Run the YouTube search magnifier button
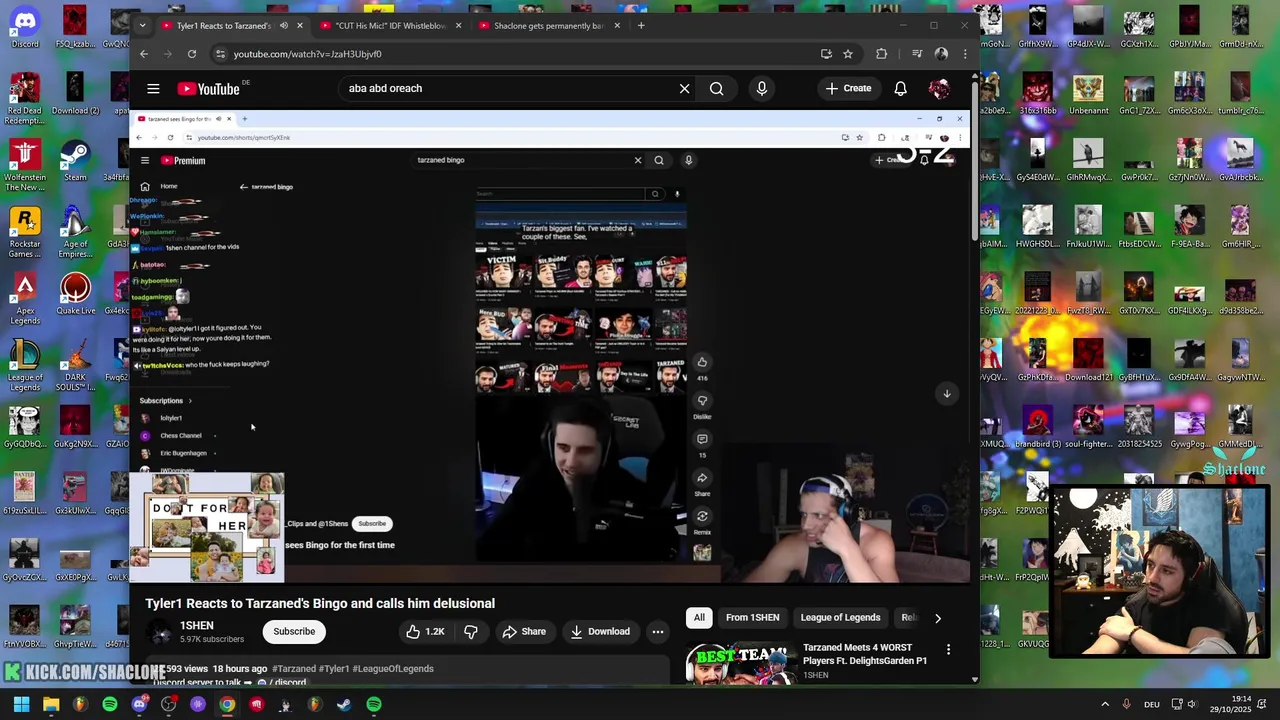 716,89
